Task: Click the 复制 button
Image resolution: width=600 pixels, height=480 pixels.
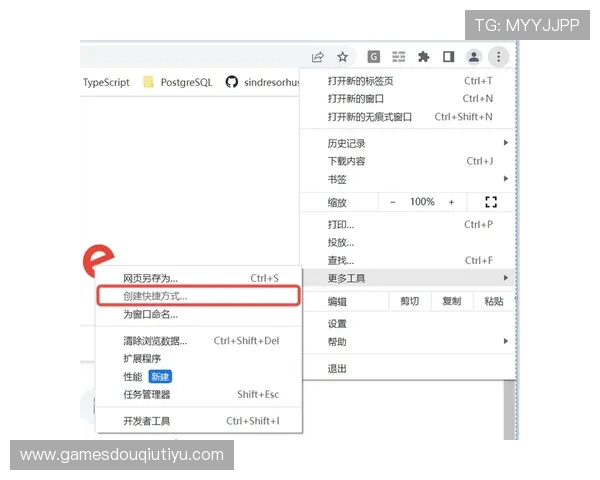Action: pyautogui.click(x=452, y=301)
